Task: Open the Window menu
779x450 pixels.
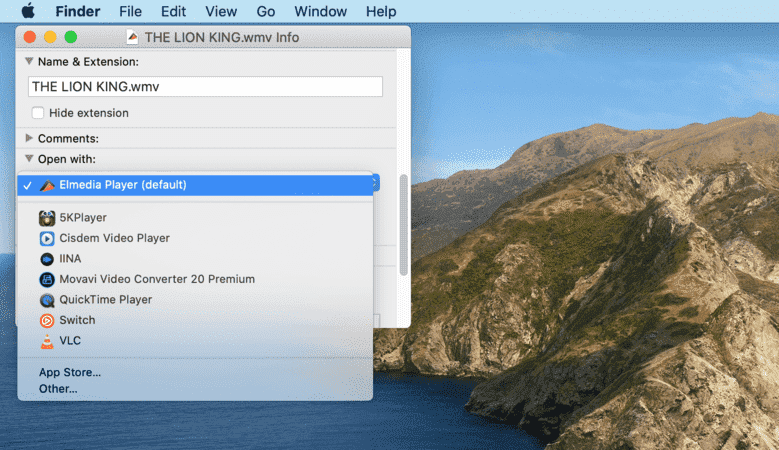Action: (x=320, y=11)
